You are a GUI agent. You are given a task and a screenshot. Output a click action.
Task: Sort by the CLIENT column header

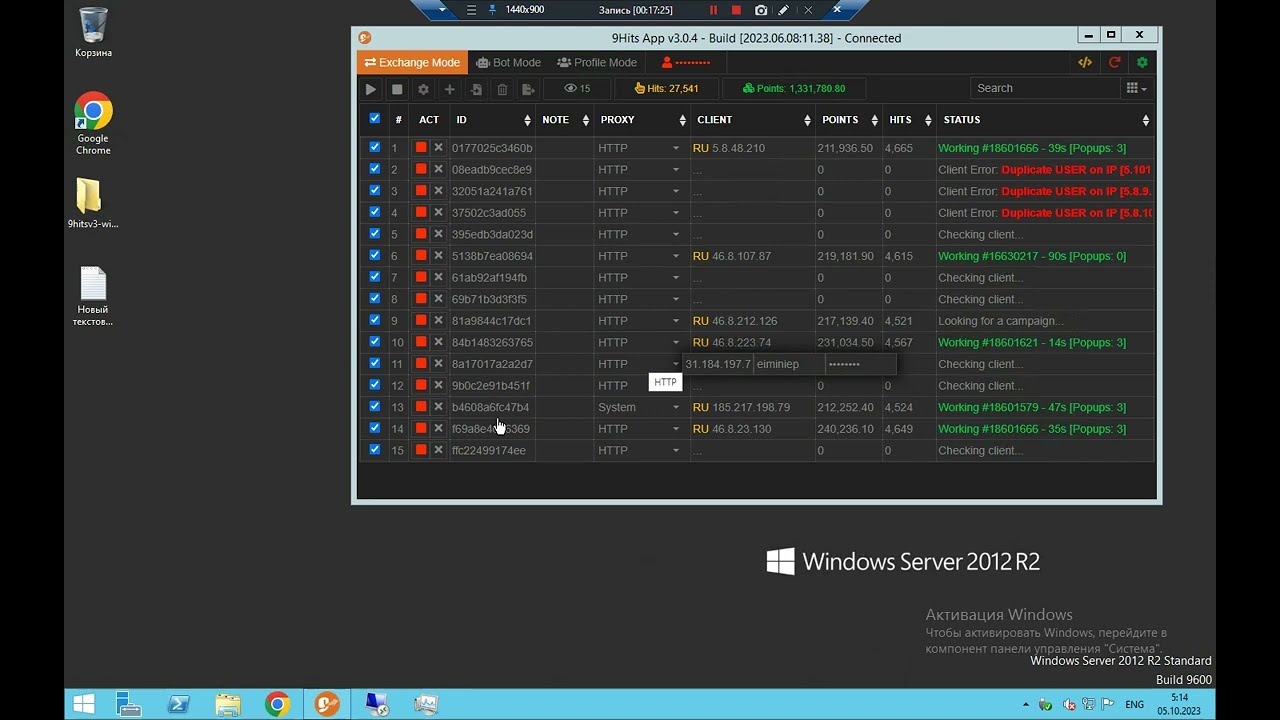754,120
